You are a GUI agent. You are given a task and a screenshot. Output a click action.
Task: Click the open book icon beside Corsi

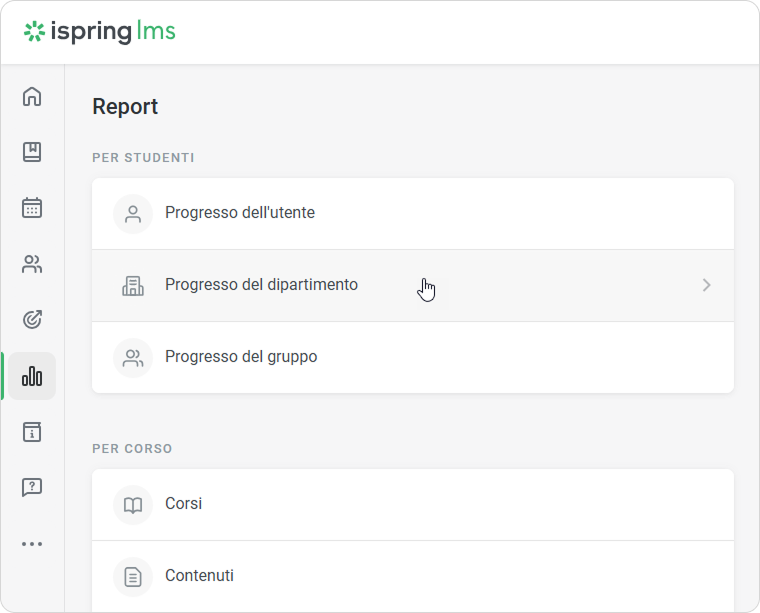click(133, 505)
